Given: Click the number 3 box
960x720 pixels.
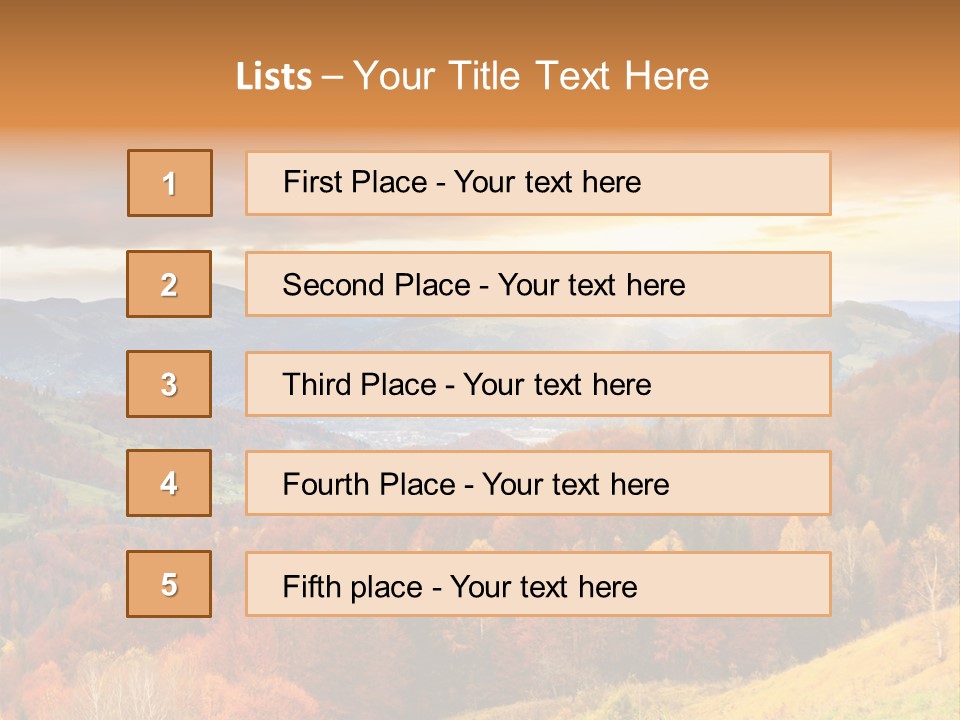Looking at the screenshot, I should tap(169, 384).
